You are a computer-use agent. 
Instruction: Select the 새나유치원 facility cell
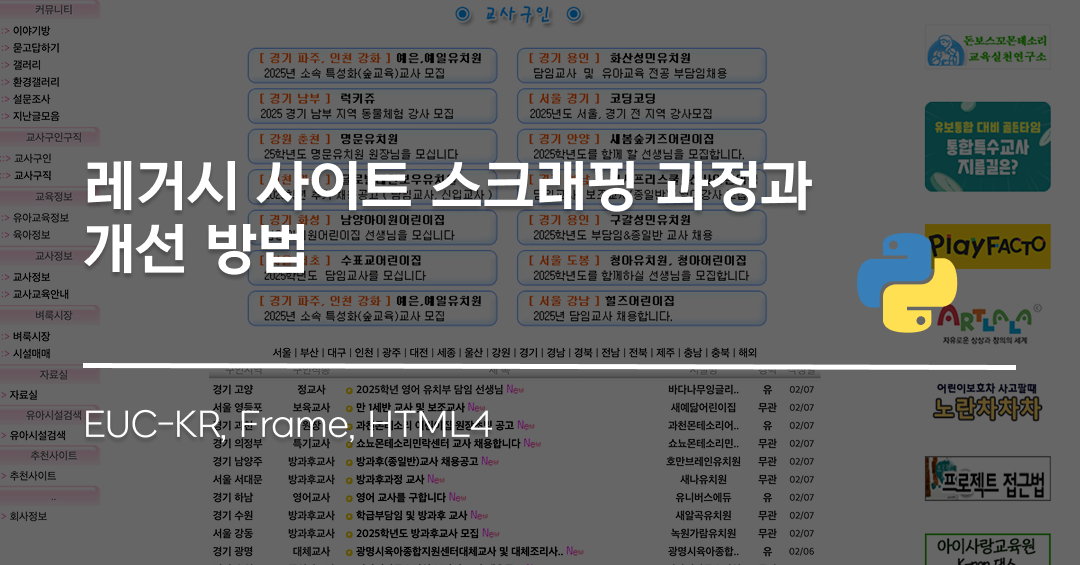tap(703, 480)
